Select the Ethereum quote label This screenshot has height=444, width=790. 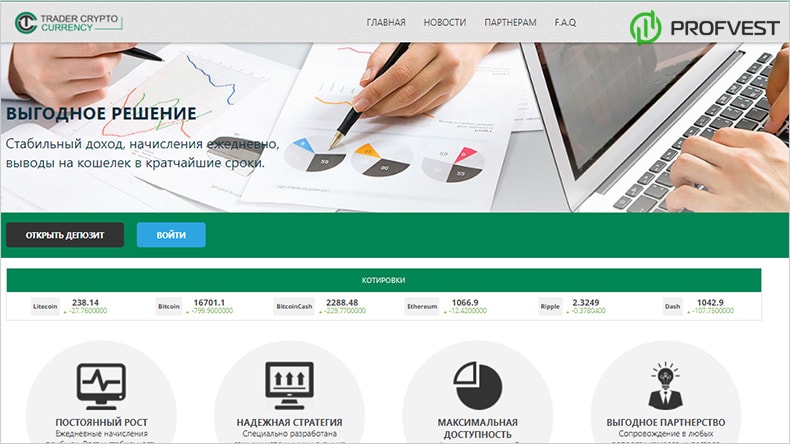(x=422, y=306)
